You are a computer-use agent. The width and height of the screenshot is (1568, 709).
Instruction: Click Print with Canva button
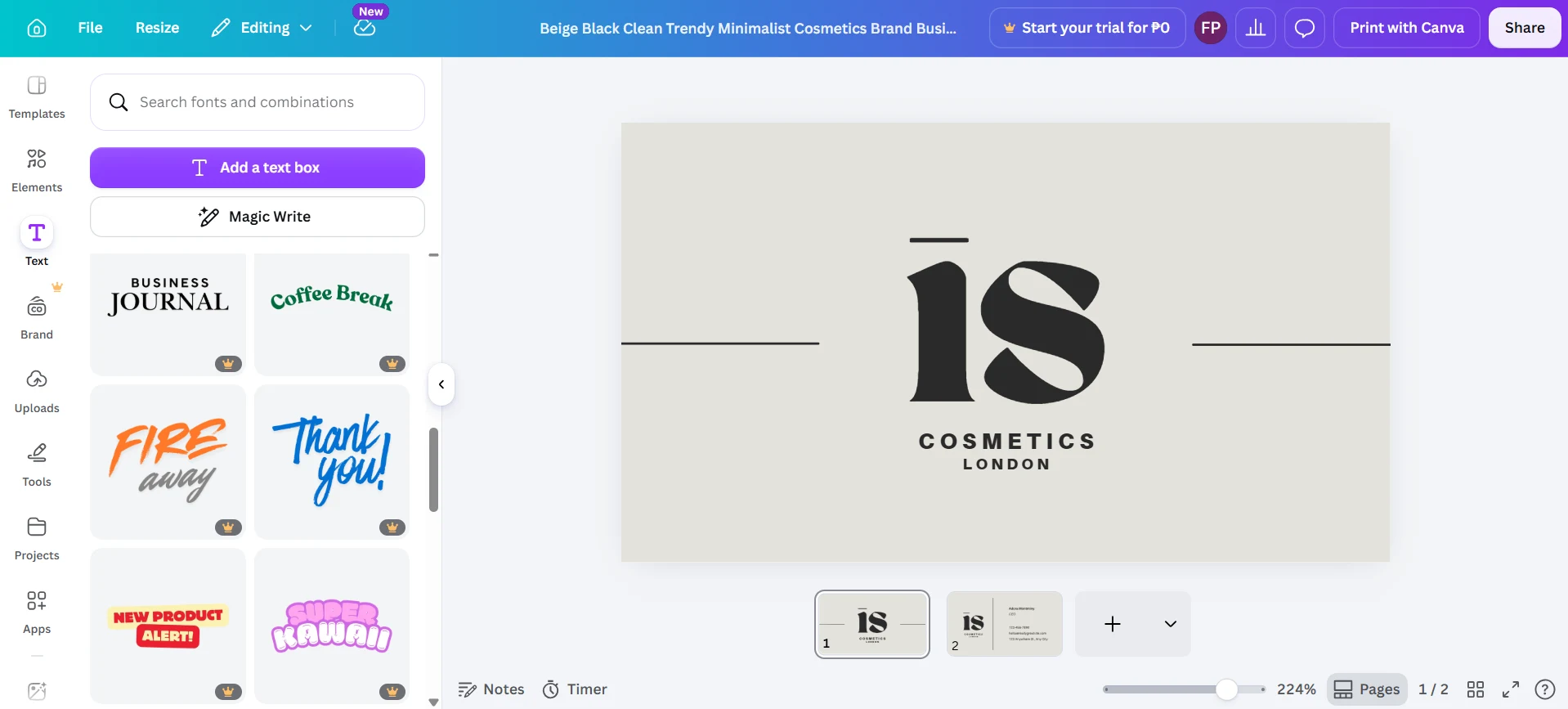coord(1406,28)
